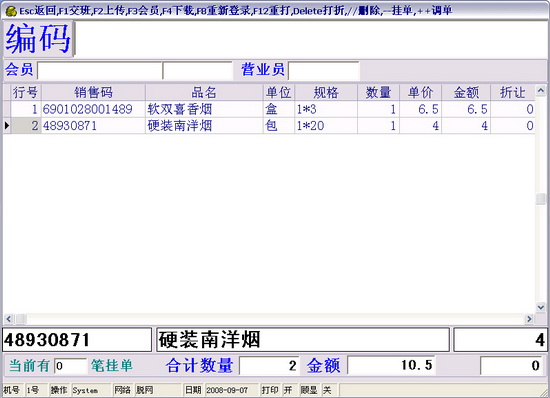Click the 硬装南洋烟 cell in the table
This screenshot has height=398, width=550.
tap(204, 126)
